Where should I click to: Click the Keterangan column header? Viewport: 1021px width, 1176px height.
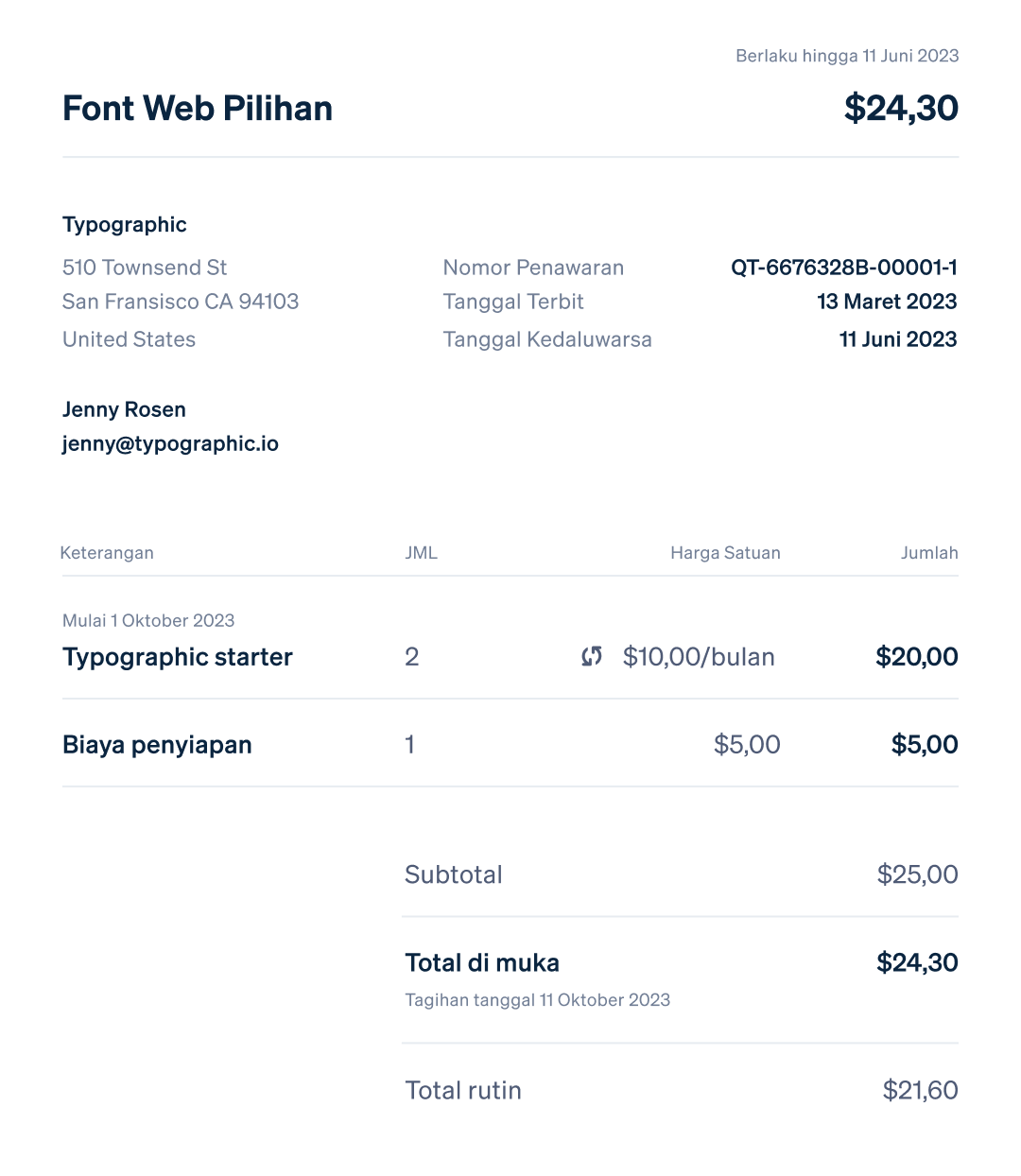[x=107, y=553]
